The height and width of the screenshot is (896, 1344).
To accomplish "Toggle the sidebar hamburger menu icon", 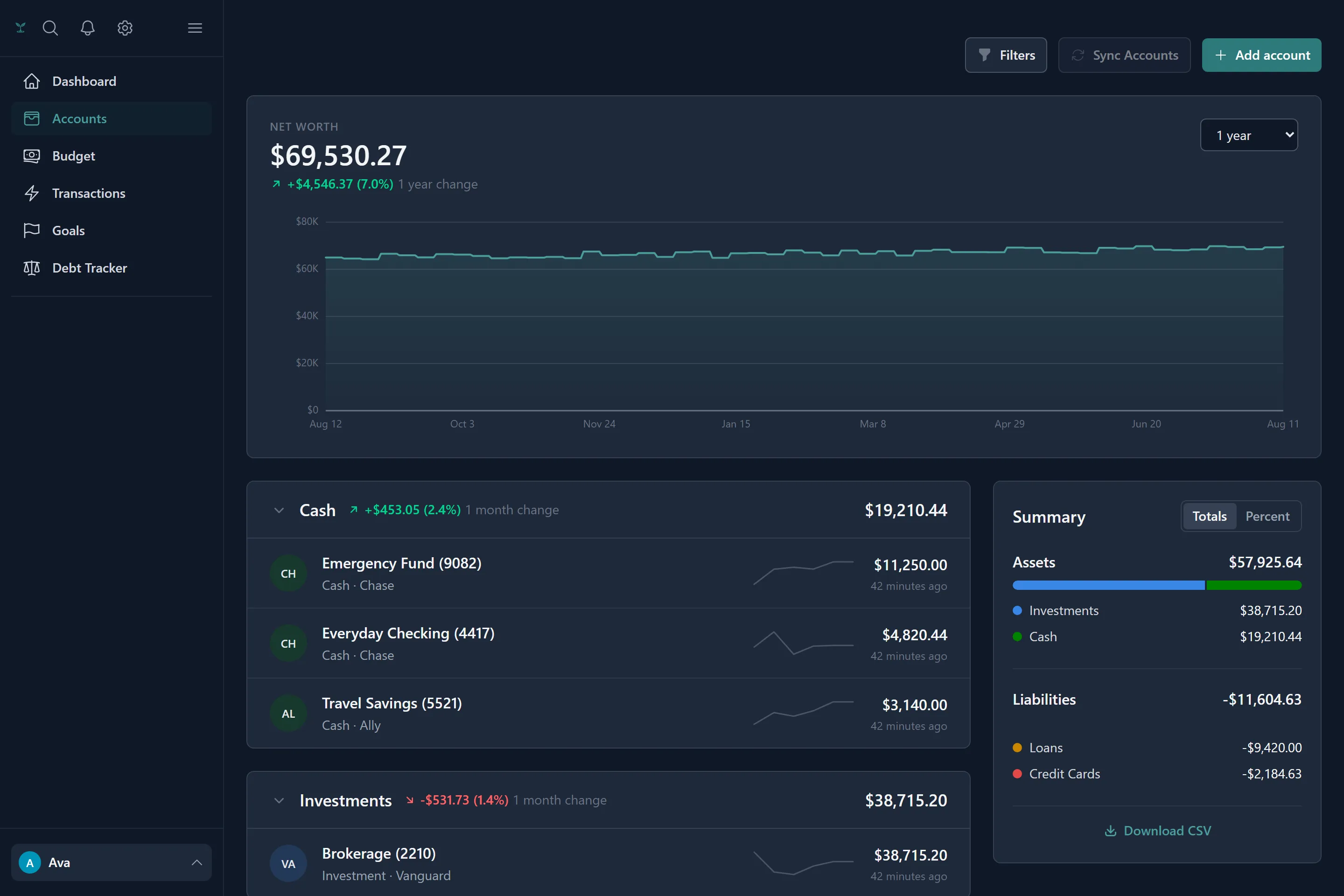I will click(195, 28).
